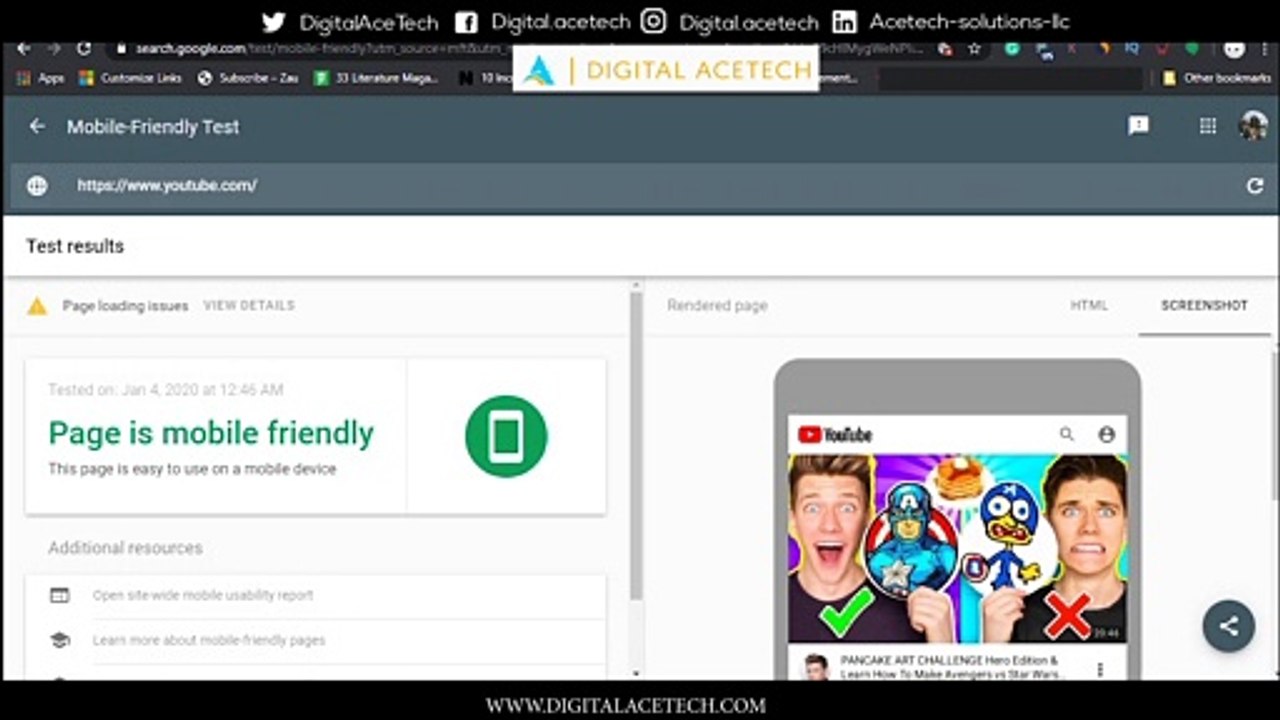
Task: Click the Rendered page label
Action: point(717,306)
